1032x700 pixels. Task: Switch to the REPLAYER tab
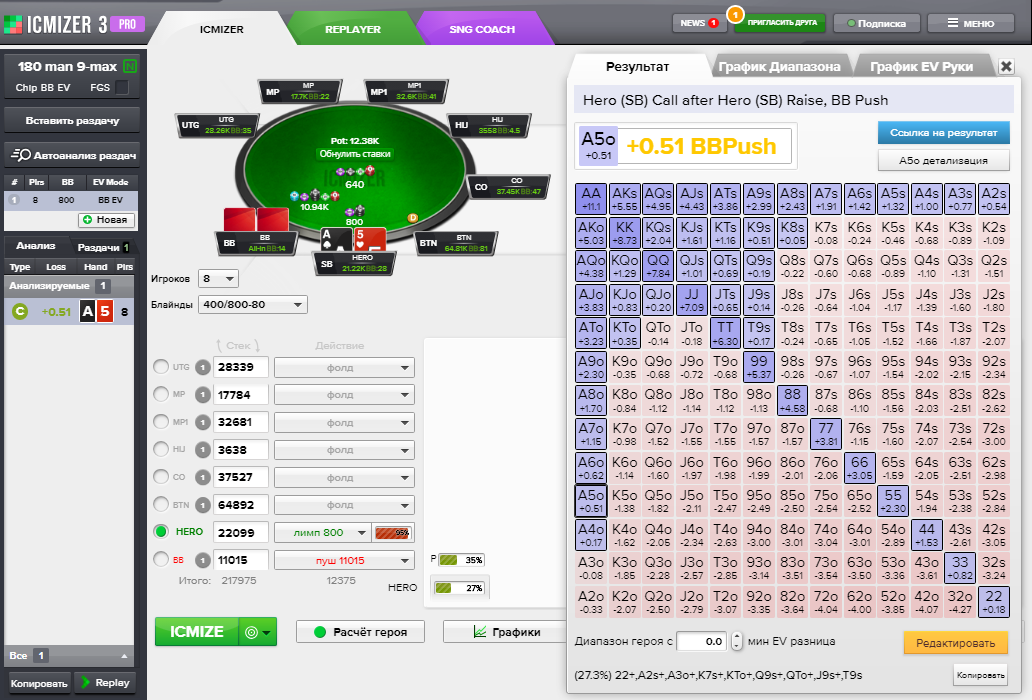353,30
